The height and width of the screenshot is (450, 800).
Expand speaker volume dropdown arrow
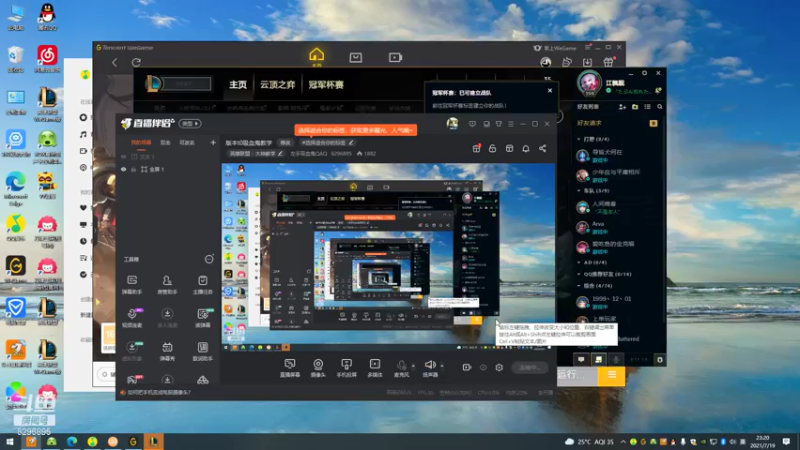[442, 365]
